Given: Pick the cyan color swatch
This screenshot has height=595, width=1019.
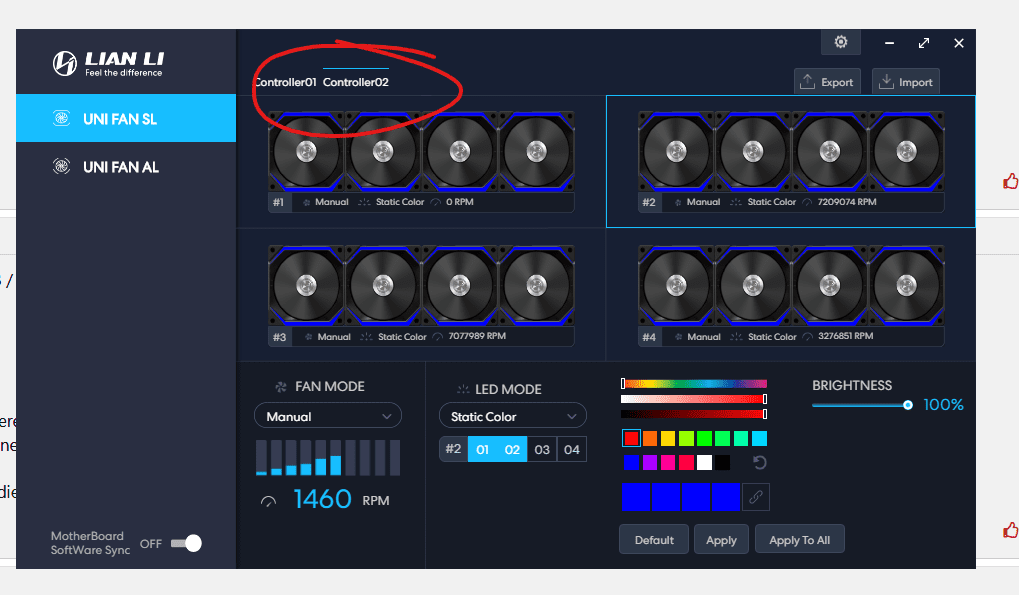Looking at the screenshot, I should click(x=759, y=438).
